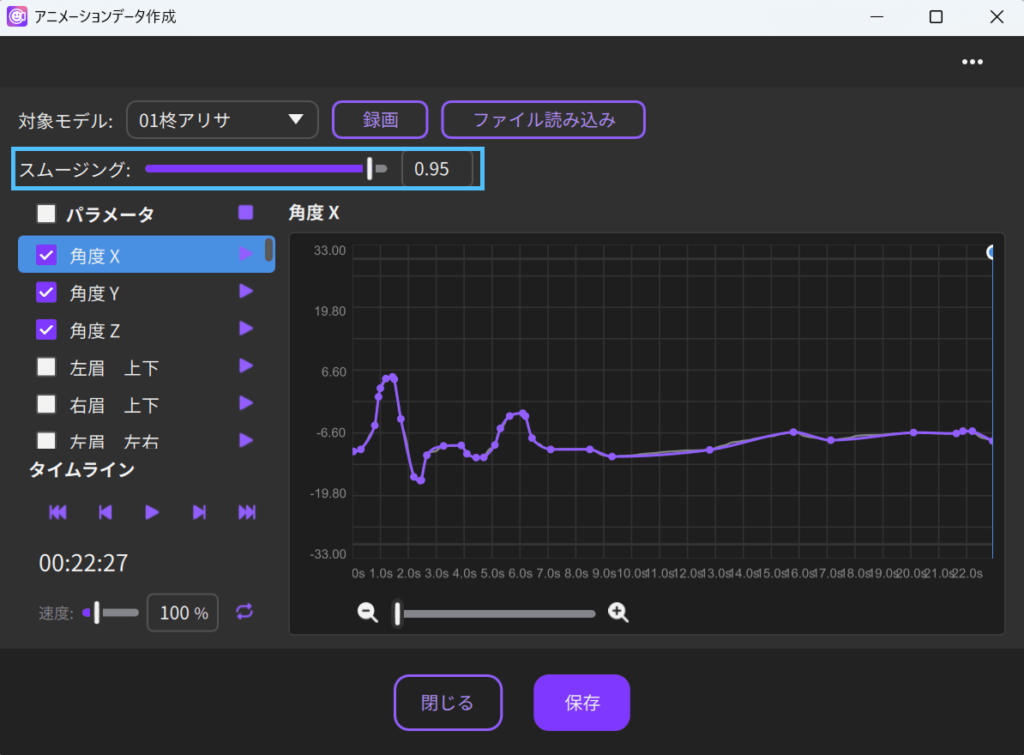This screenshot has height=755, width=1024.
Task: Click the 録画 record button
Action: 380,120
